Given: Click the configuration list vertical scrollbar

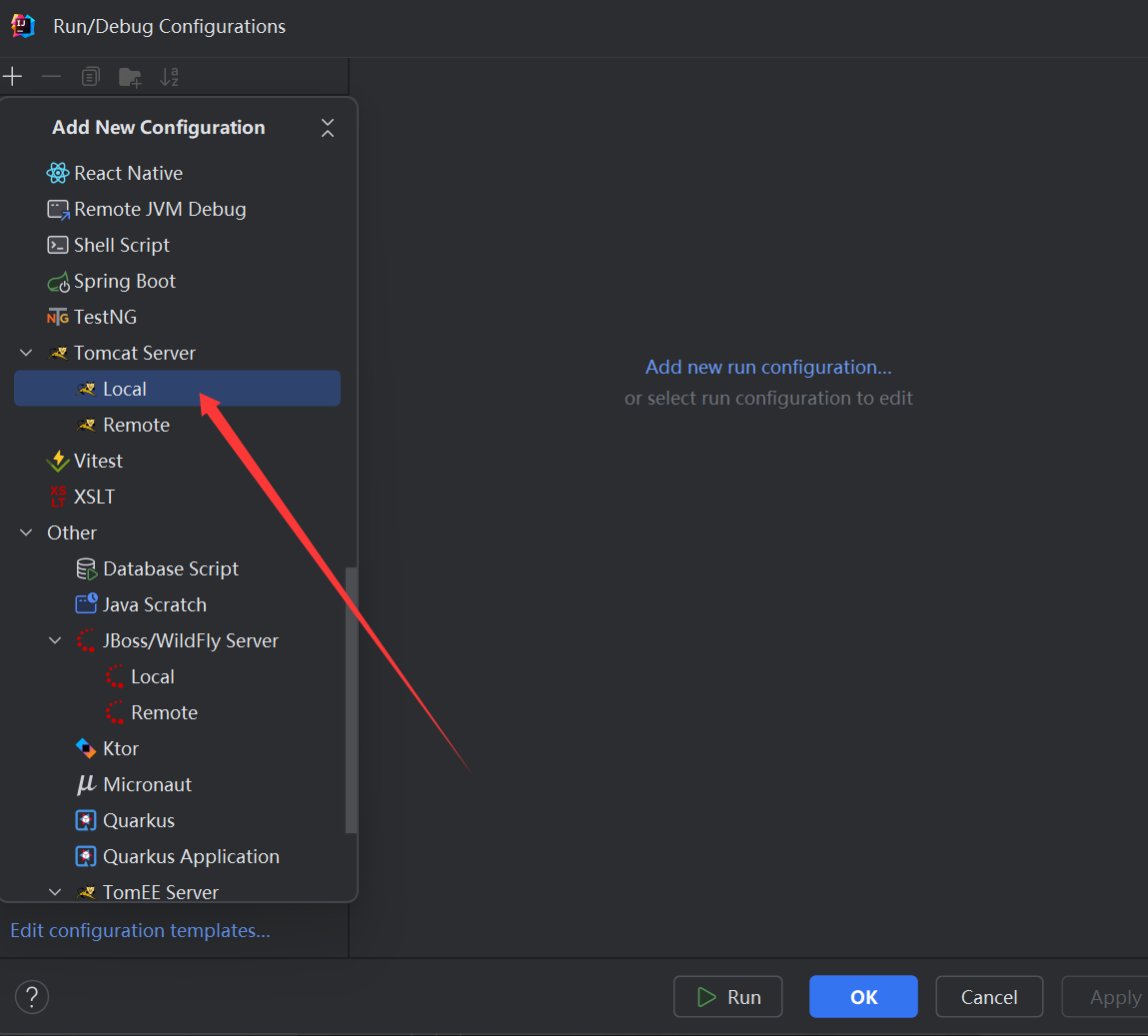Looking at the screenshot, I should [x=351, y=699].
